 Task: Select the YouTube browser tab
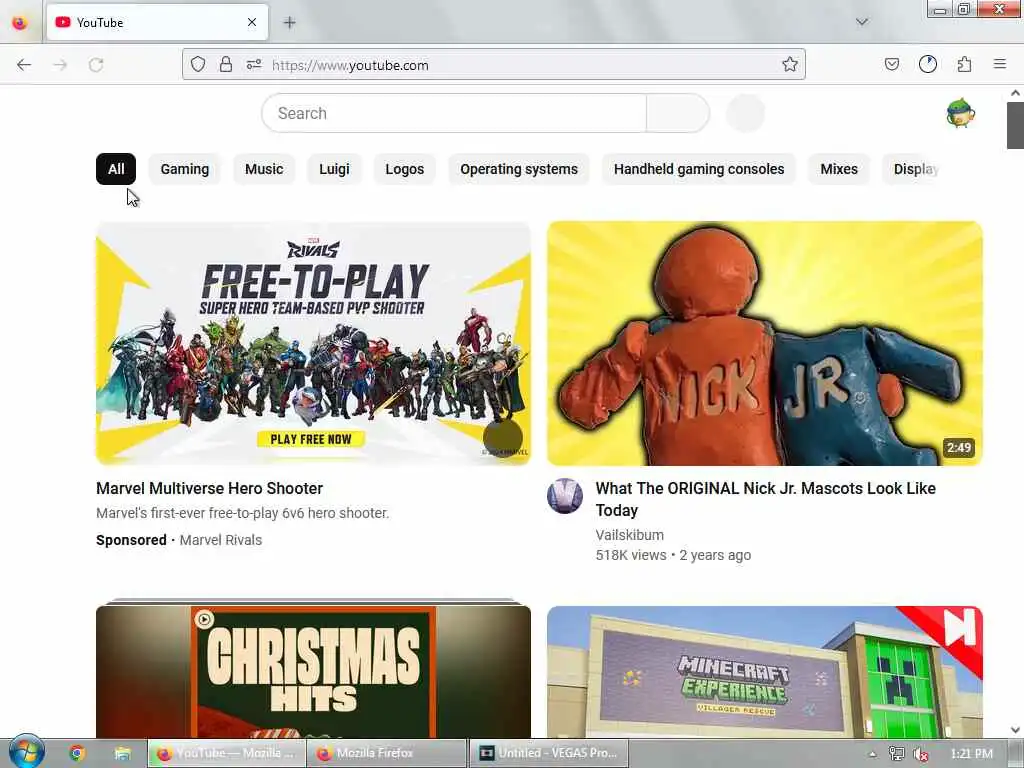pos(157,22)
